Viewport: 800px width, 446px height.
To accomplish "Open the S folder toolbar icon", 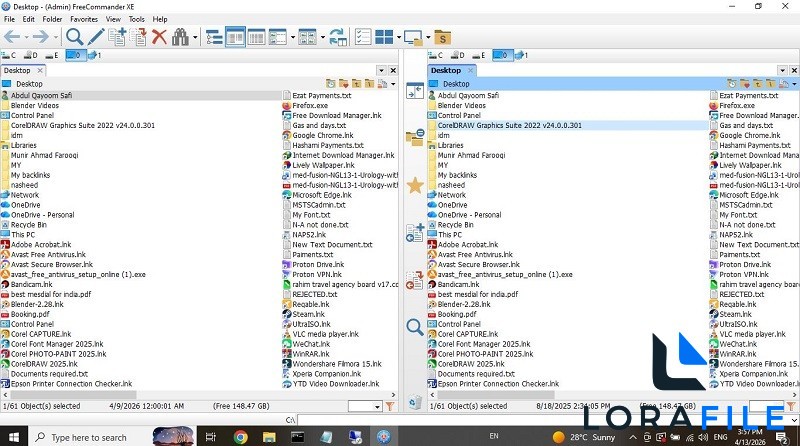I will tap(443, 38).
